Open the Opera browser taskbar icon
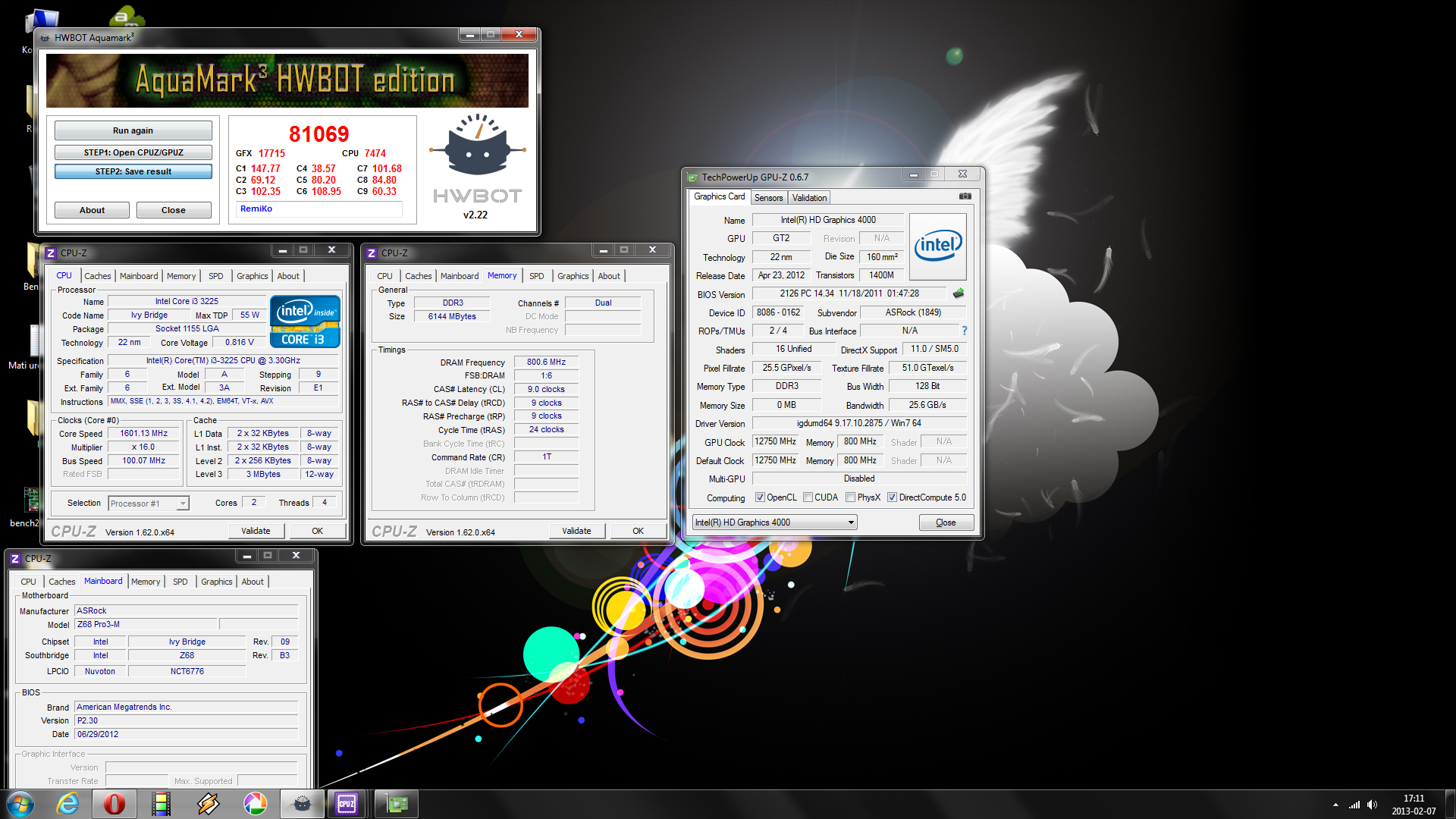This screenshot has height=819, width=1456. tap(115, 804)
